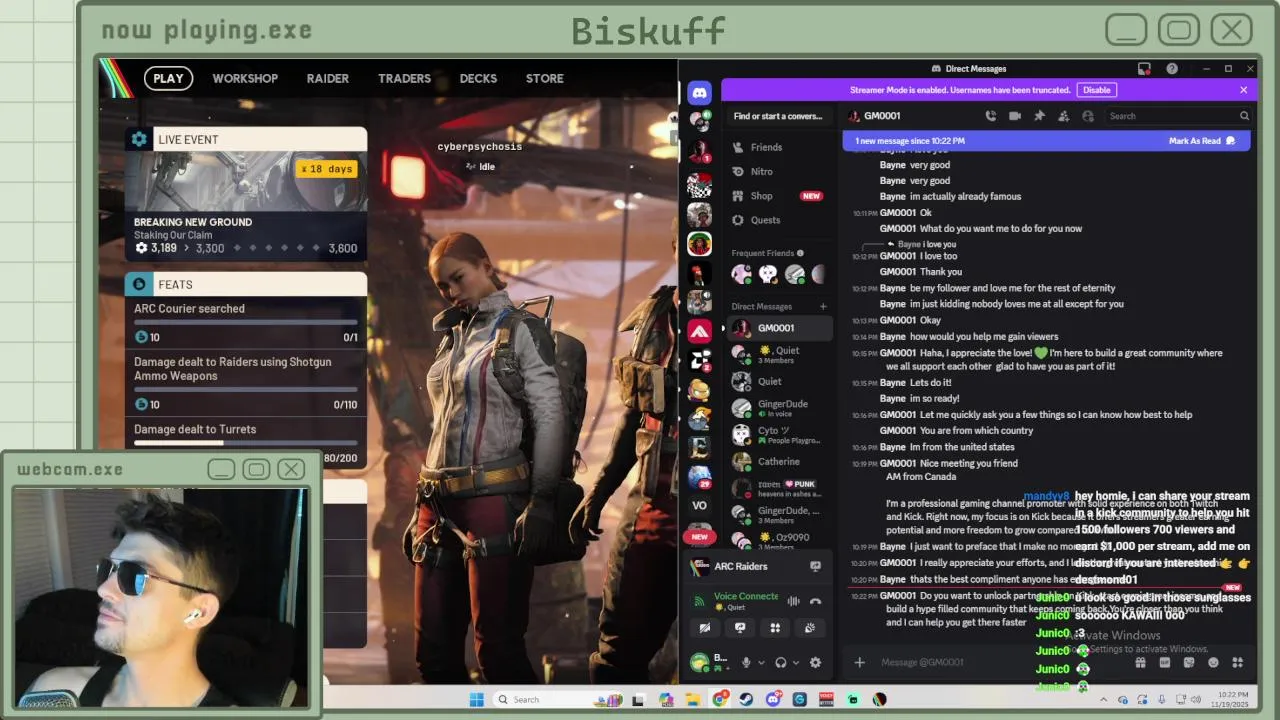Start an activity in voice panel
The width and height of the screenshot is (1280, 720).
(x=775, y=628)
